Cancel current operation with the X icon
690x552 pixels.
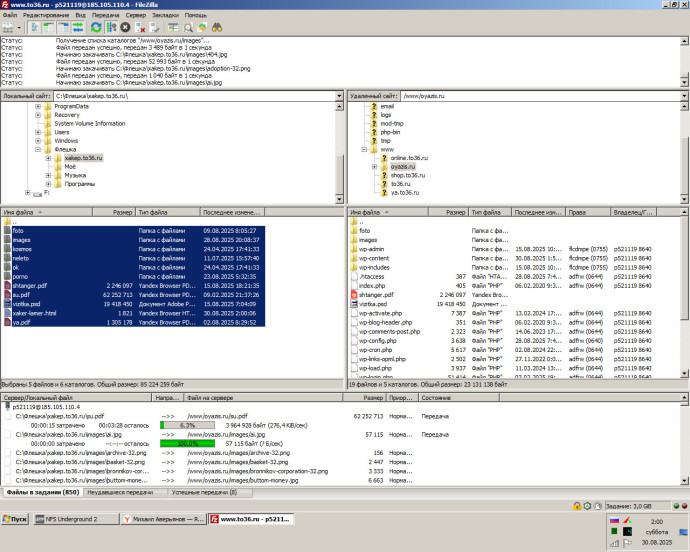[125, 27]
